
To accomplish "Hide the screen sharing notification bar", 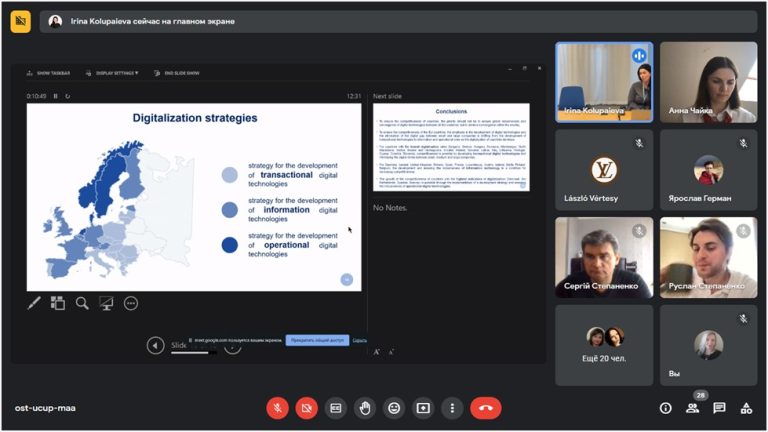I will pos(360,340).
